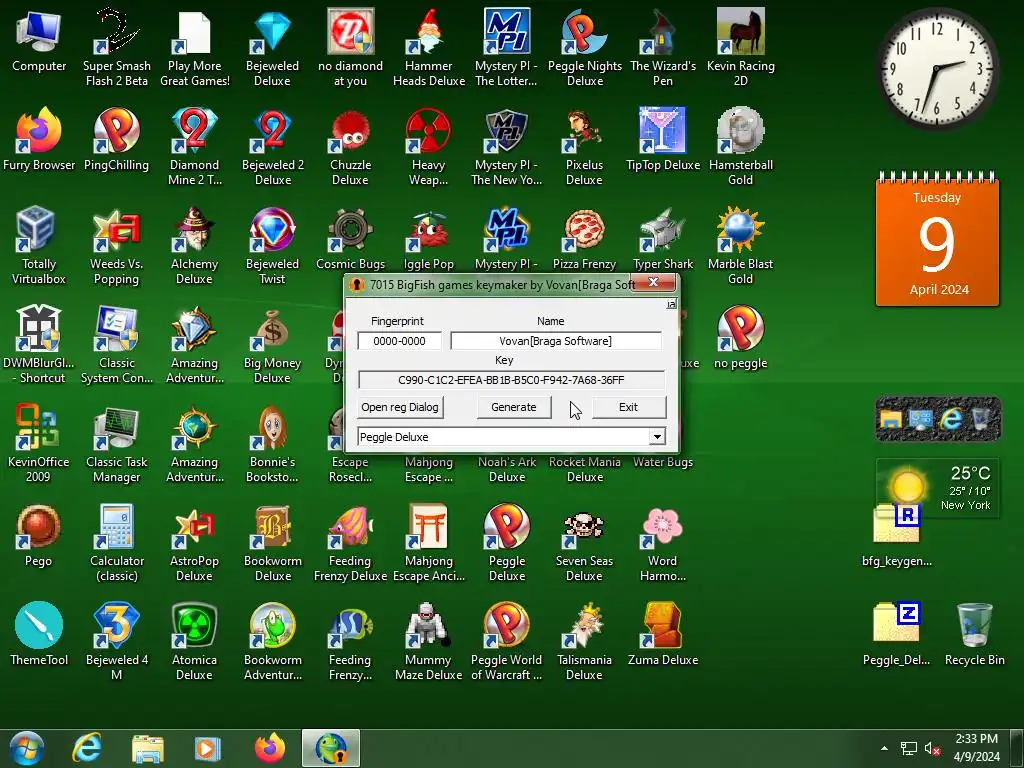1024x768 pixels.
Task: Close the BigFish games keymaker window
Action: (653, 282)
